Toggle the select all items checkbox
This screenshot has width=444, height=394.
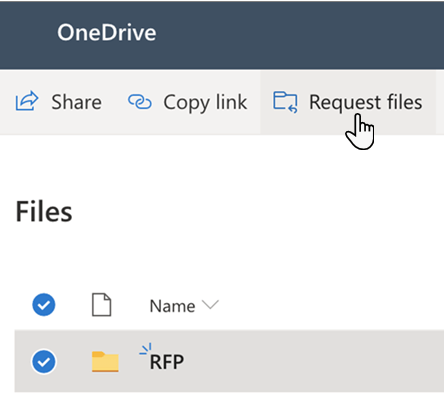44,305
